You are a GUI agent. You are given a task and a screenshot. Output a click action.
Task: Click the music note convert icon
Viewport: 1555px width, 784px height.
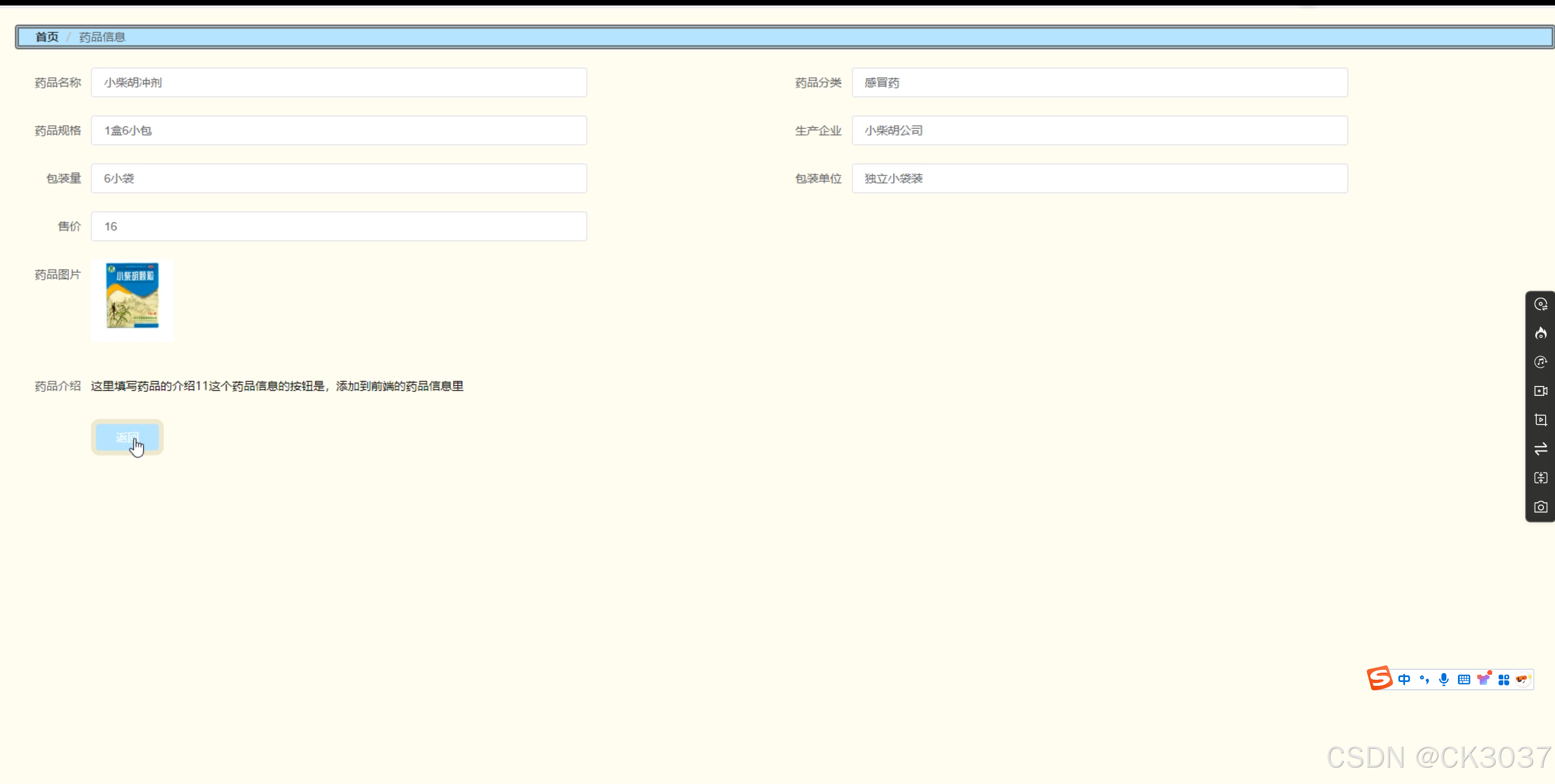[1541, 362]
